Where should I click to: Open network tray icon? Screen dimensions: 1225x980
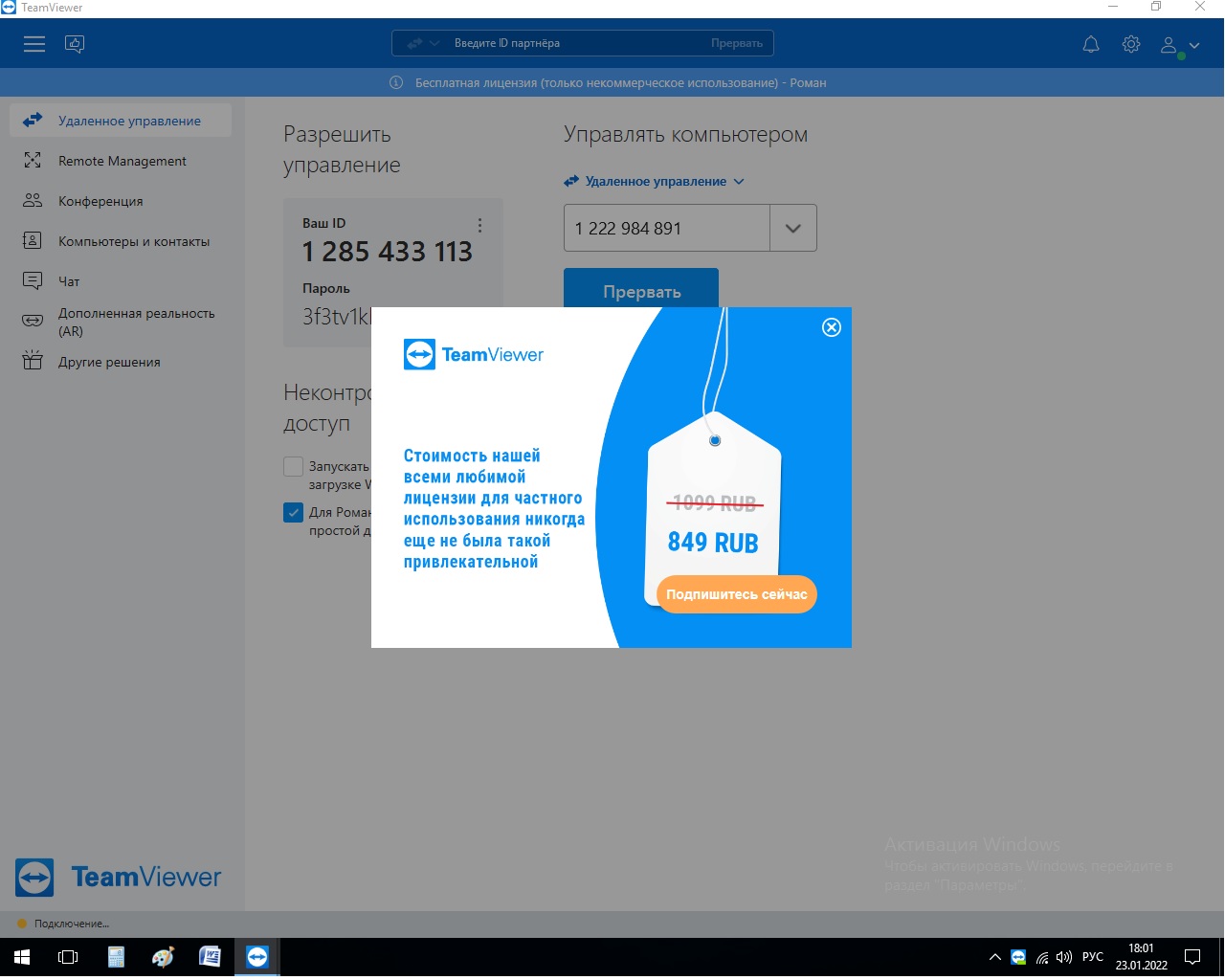[1042, 957]
